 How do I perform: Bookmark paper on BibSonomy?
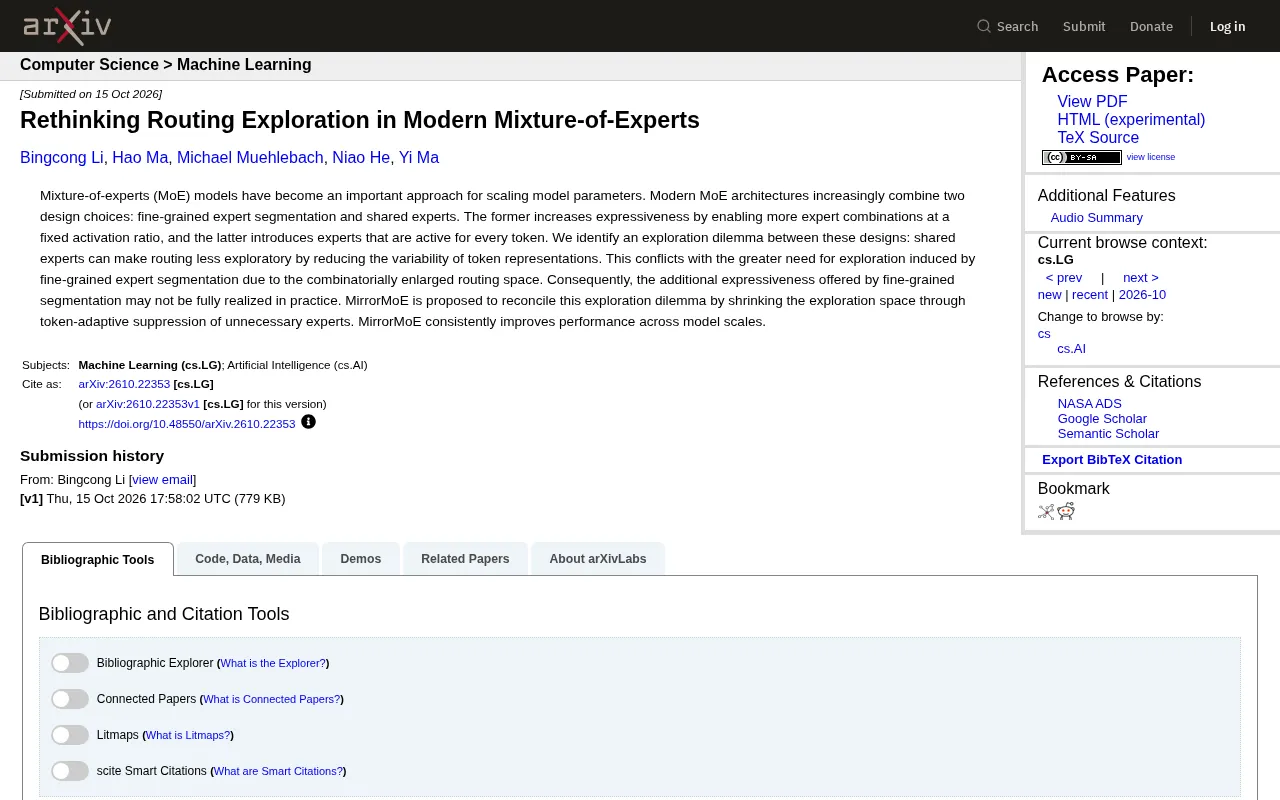[x=1046, y=512]
